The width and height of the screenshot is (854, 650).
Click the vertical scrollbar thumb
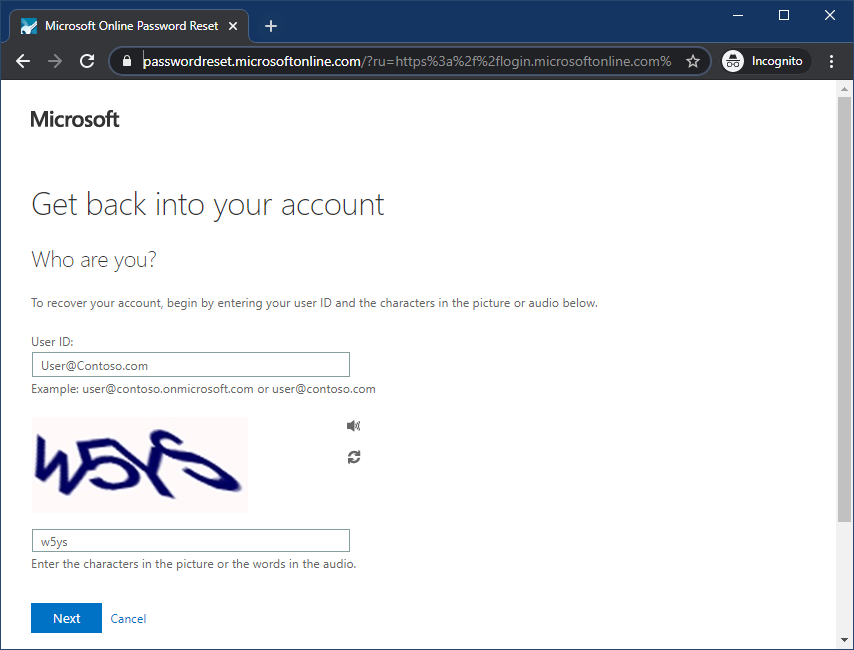844,309
